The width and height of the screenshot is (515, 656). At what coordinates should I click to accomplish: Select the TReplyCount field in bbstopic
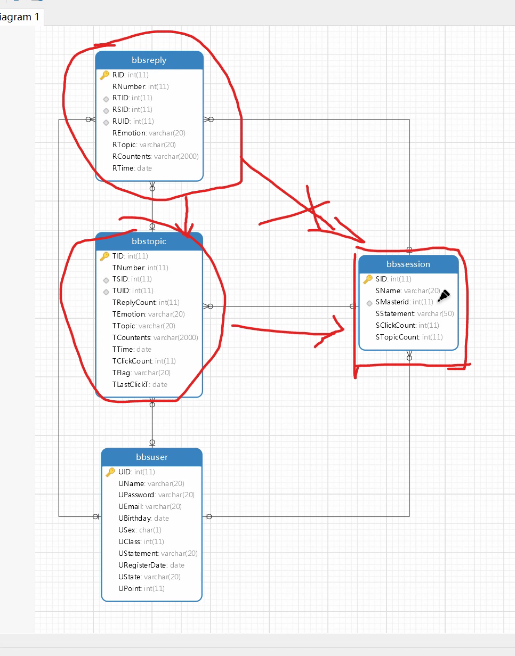(x=146, y=302)
